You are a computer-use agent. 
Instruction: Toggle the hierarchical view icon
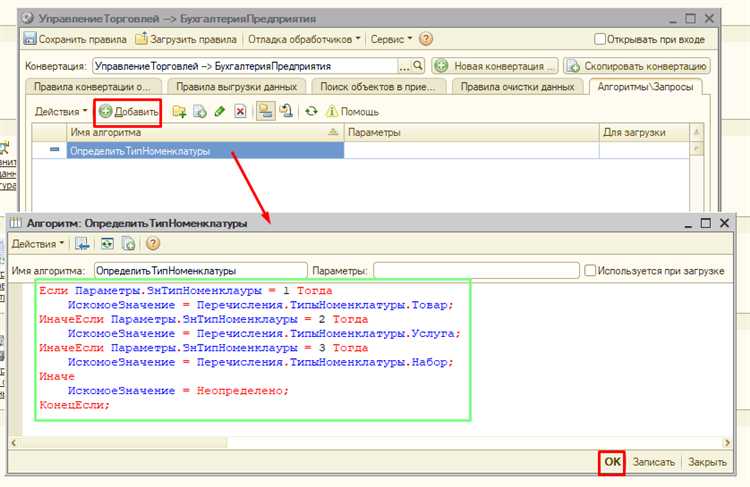[265, 111]
